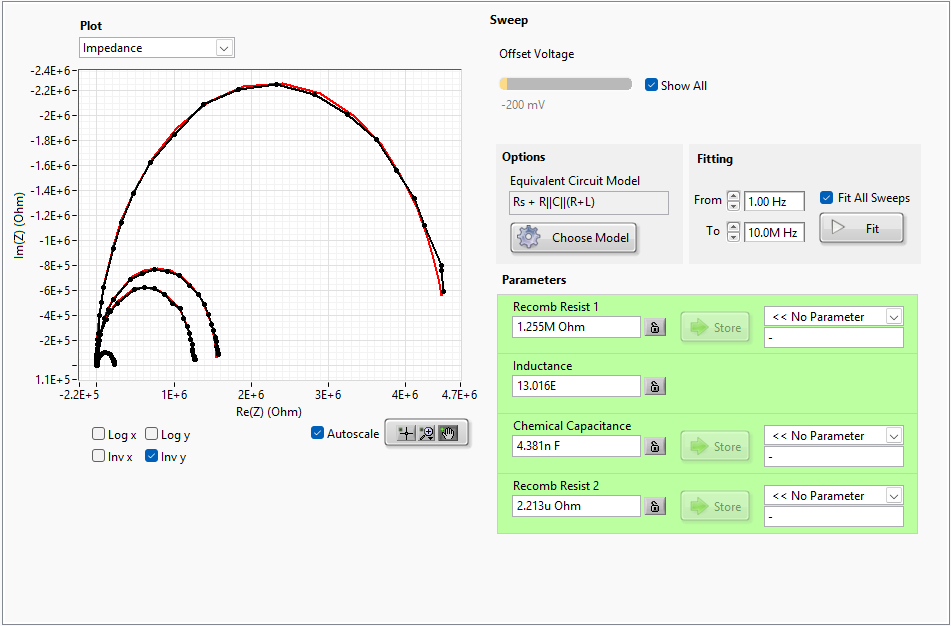Toggle lock icon beside Recomb Resist 2
Image resolution: width=951 pixels, height=626 pixels.
click(x=655, y=507)
